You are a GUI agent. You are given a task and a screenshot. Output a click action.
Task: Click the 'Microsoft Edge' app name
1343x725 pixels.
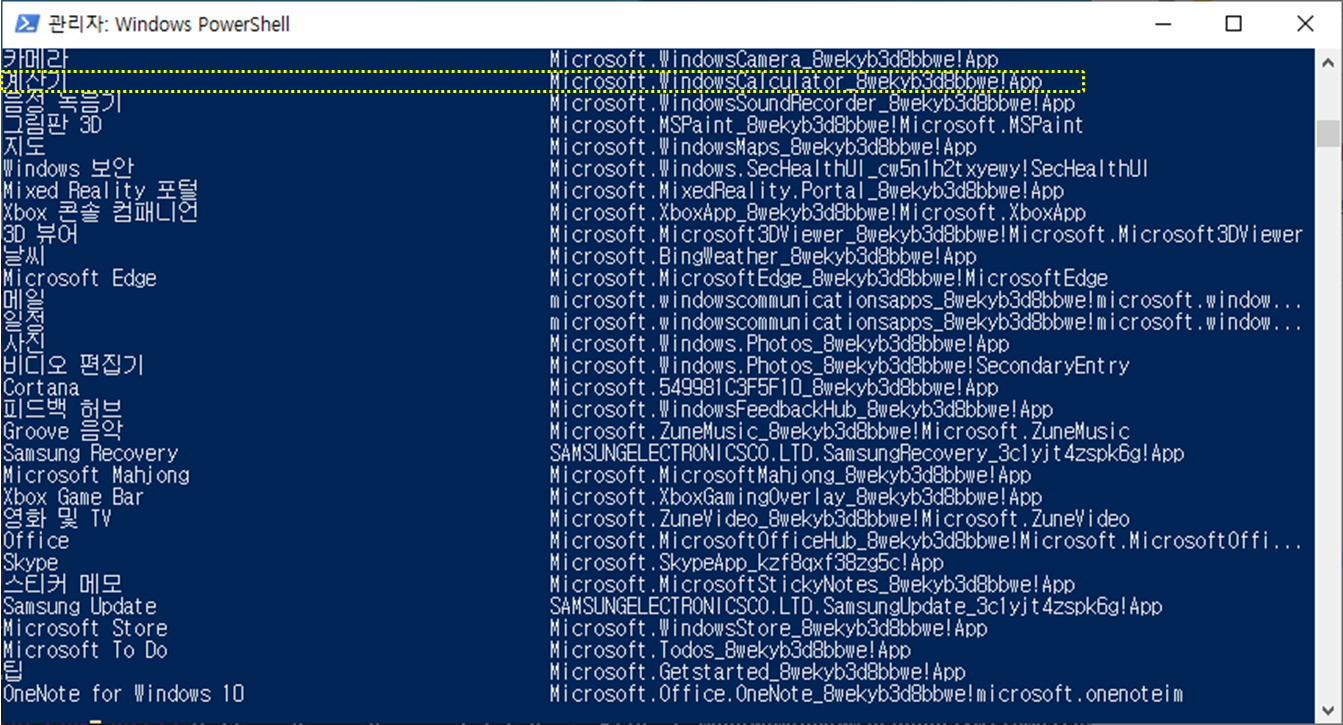point(79,279)
